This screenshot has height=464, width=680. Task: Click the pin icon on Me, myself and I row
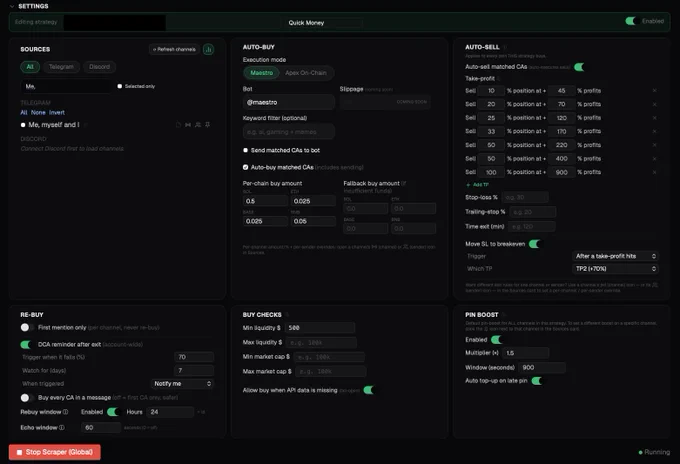pos(208,125)
